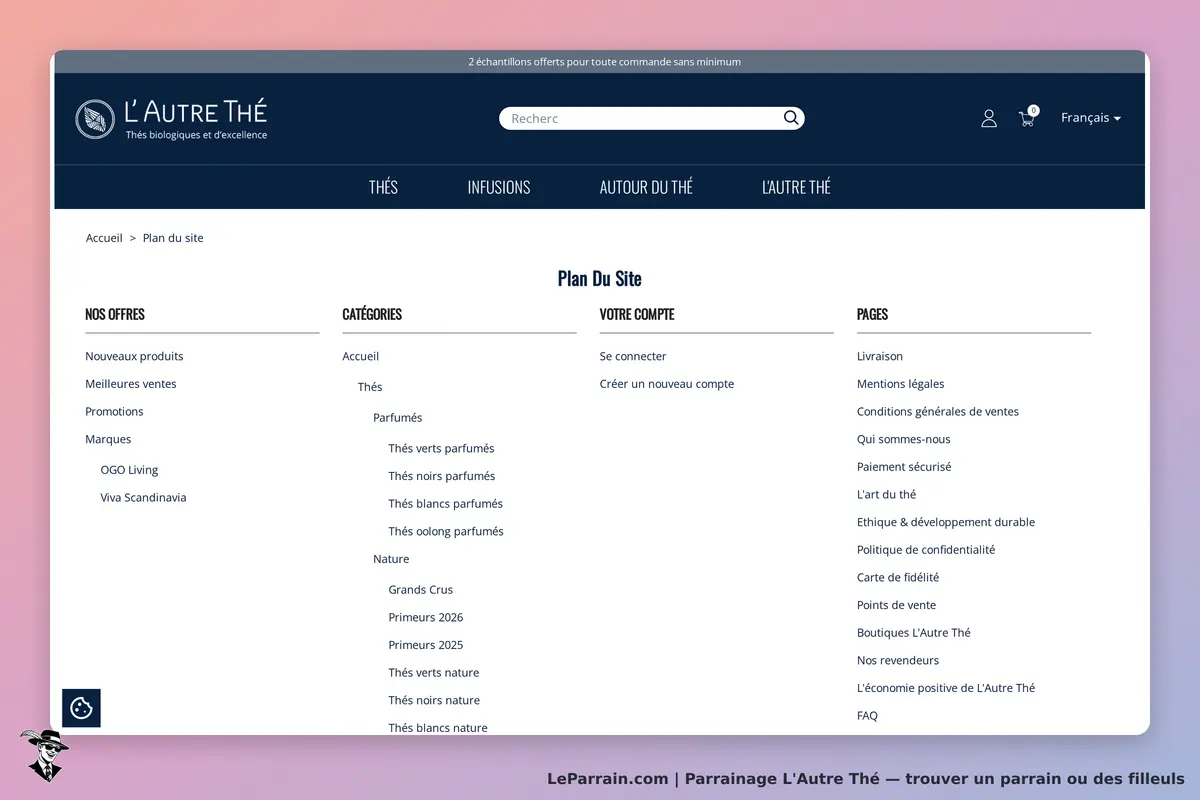The height and width of the screenshot is (800, 1200).
Task: Click the 2 échantillons offerts banner
Action: tap(604, 62)
